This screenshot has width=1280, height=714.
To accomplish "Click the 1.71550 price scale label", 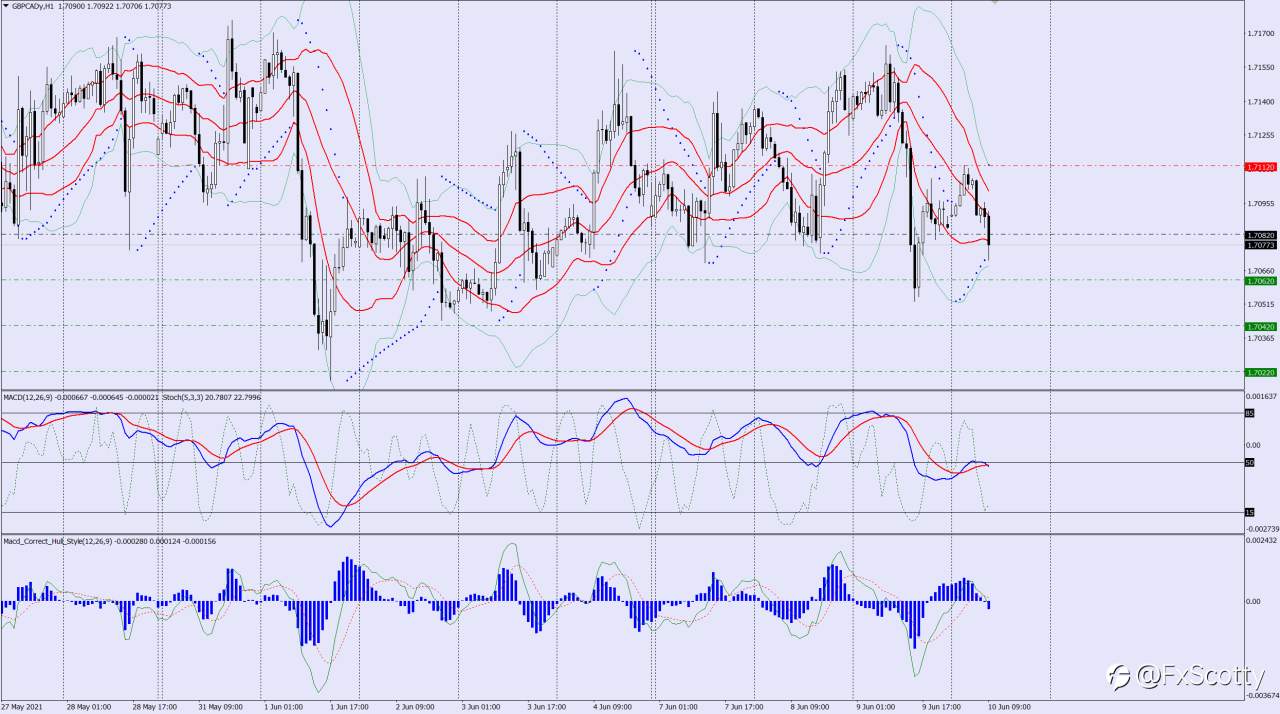I will pyautogui.click(x=1260, y=68).
